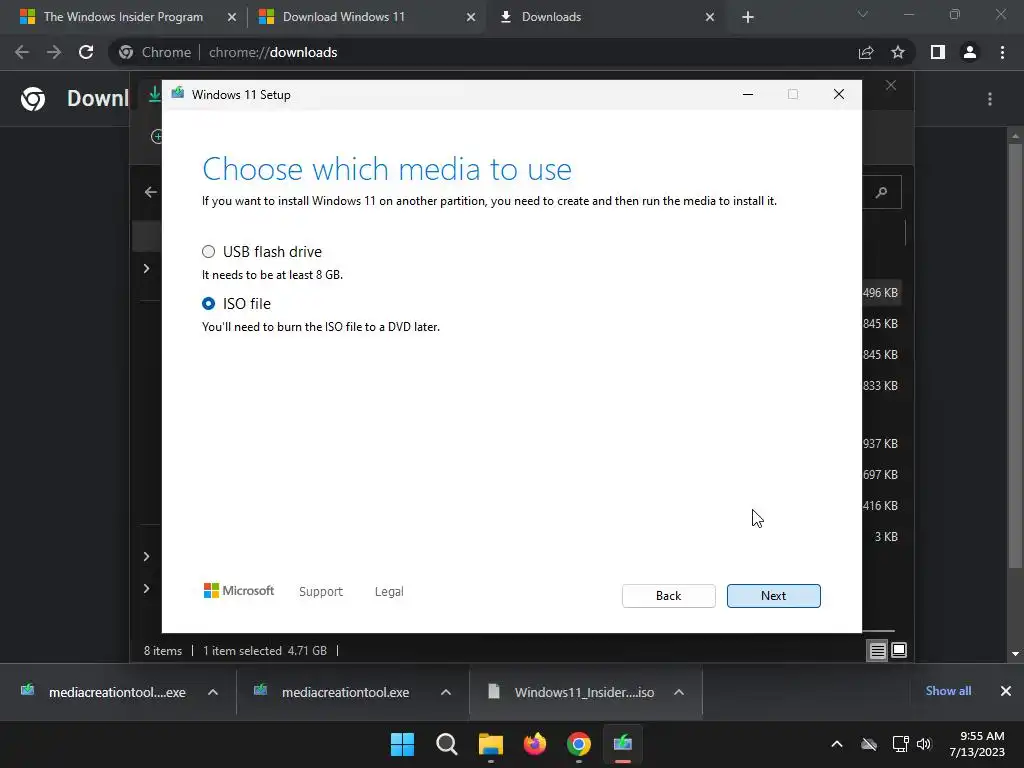The width and height of the screenshot is (1024, 768).
Task: Open Windows Start menu
Action: 402,744
